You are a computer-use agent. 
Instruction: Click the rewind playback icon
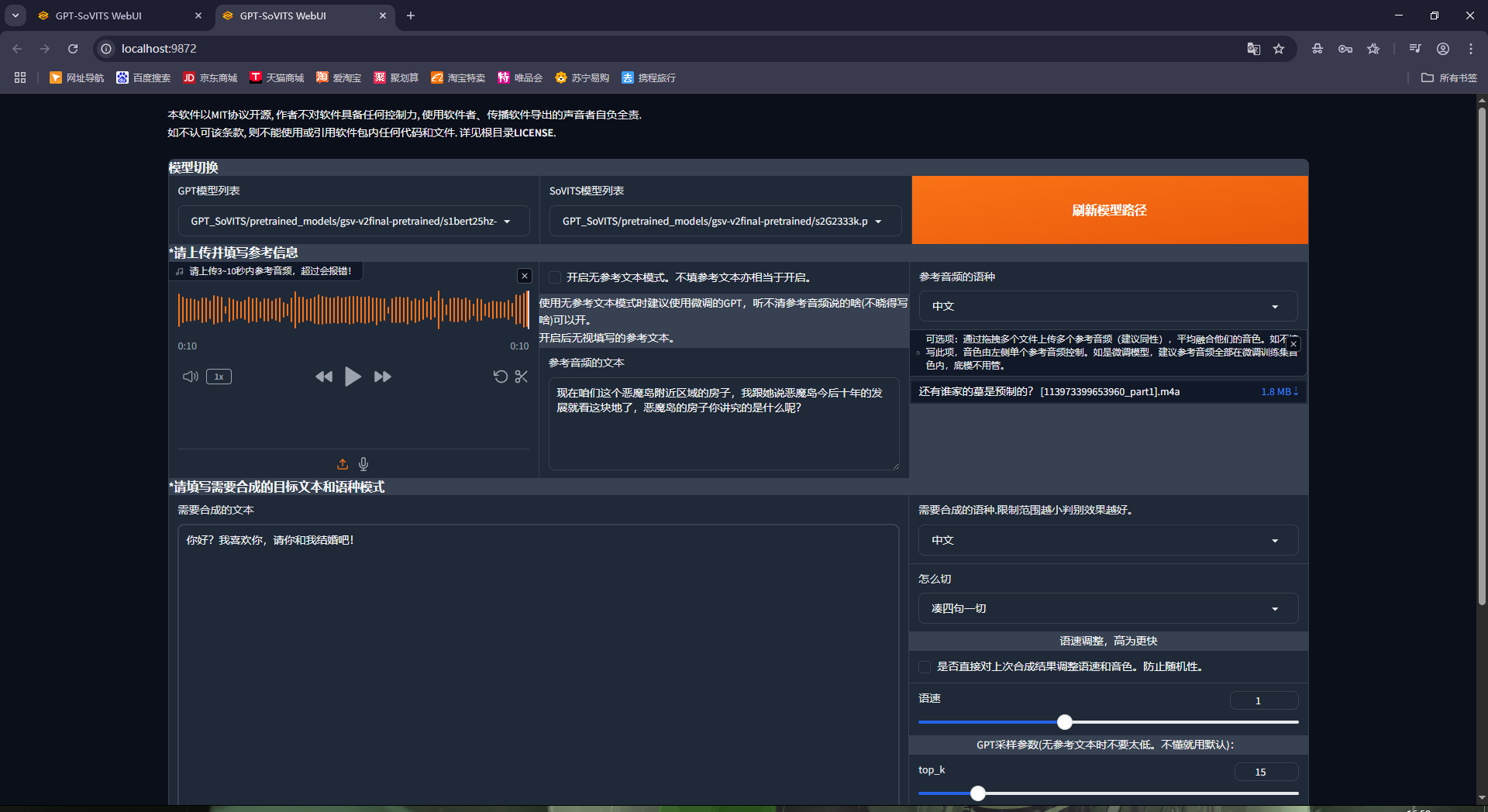[x=325, y=377]
